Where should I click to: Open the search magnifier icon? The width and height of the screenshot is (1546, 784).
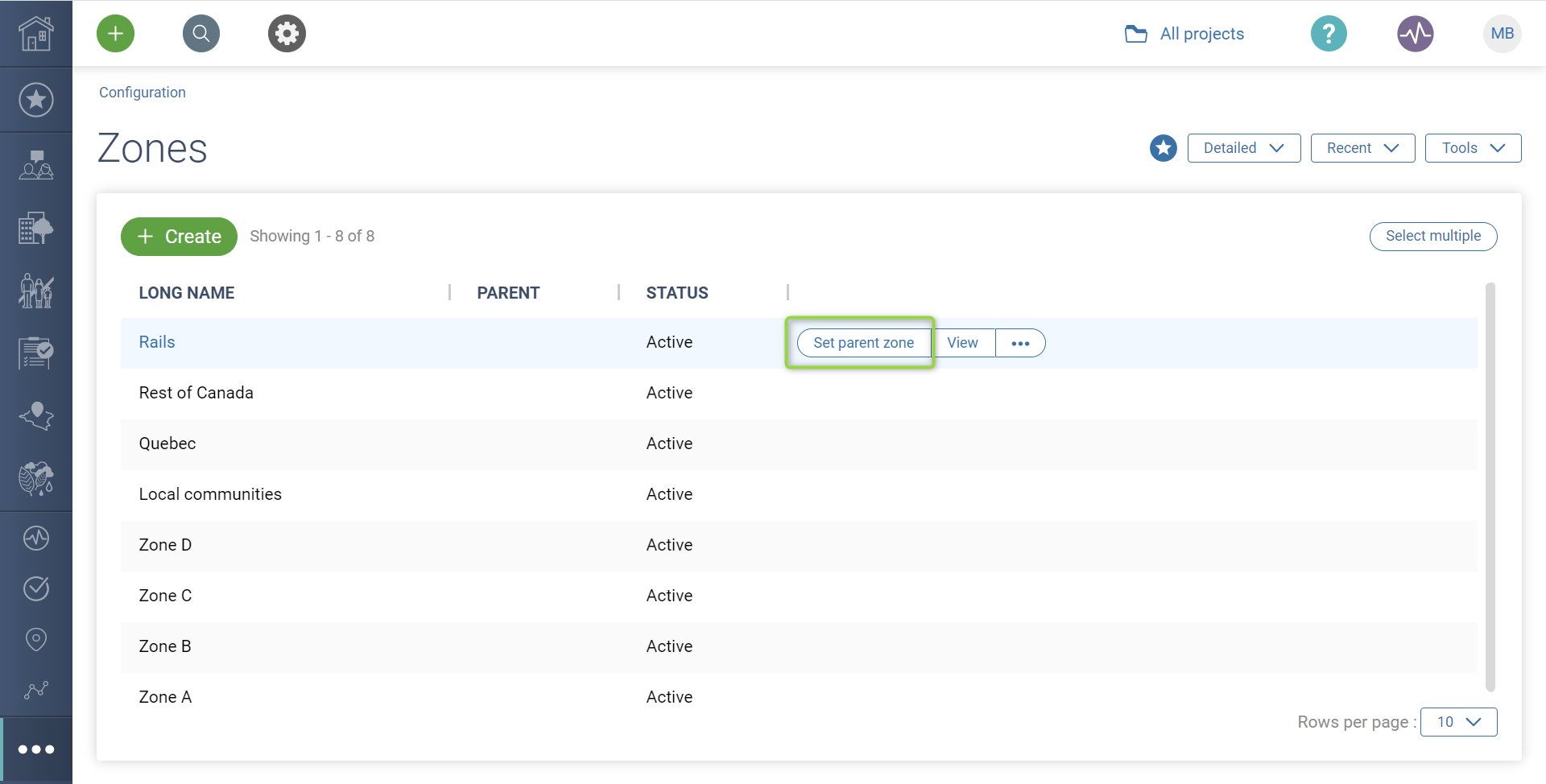(201, 34)
